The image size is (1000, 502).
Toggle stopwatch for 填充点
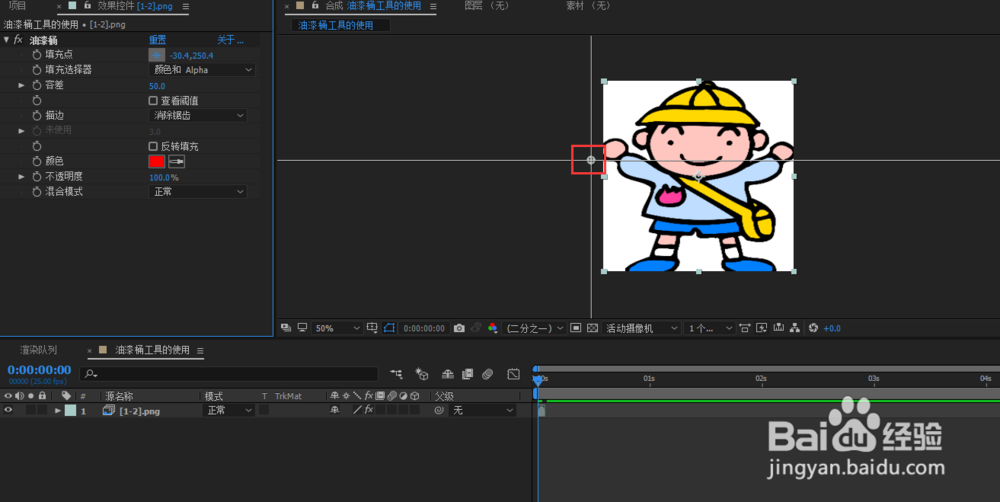[x=36, y=55]
